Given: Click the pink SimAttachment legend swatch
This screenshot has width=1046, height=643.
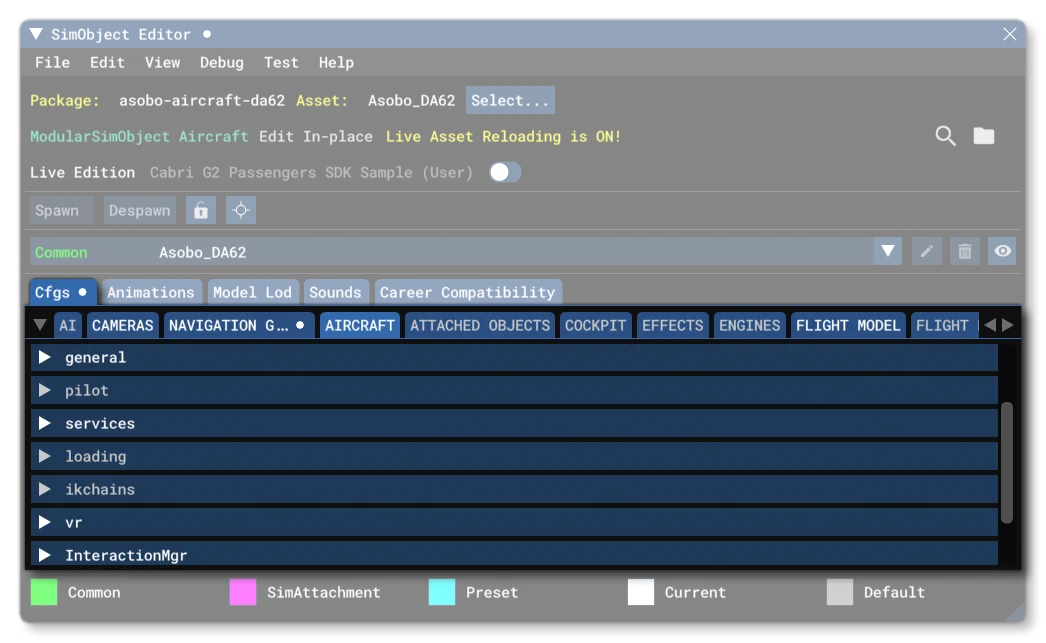Looking at the screenshot, I should click(243, 592).
